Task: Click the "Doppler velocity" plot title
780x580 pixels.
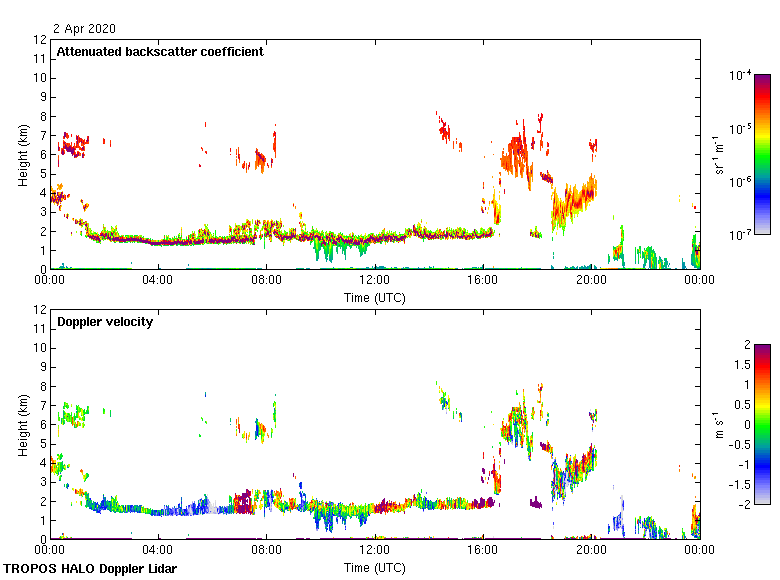Action: [105, 322]
